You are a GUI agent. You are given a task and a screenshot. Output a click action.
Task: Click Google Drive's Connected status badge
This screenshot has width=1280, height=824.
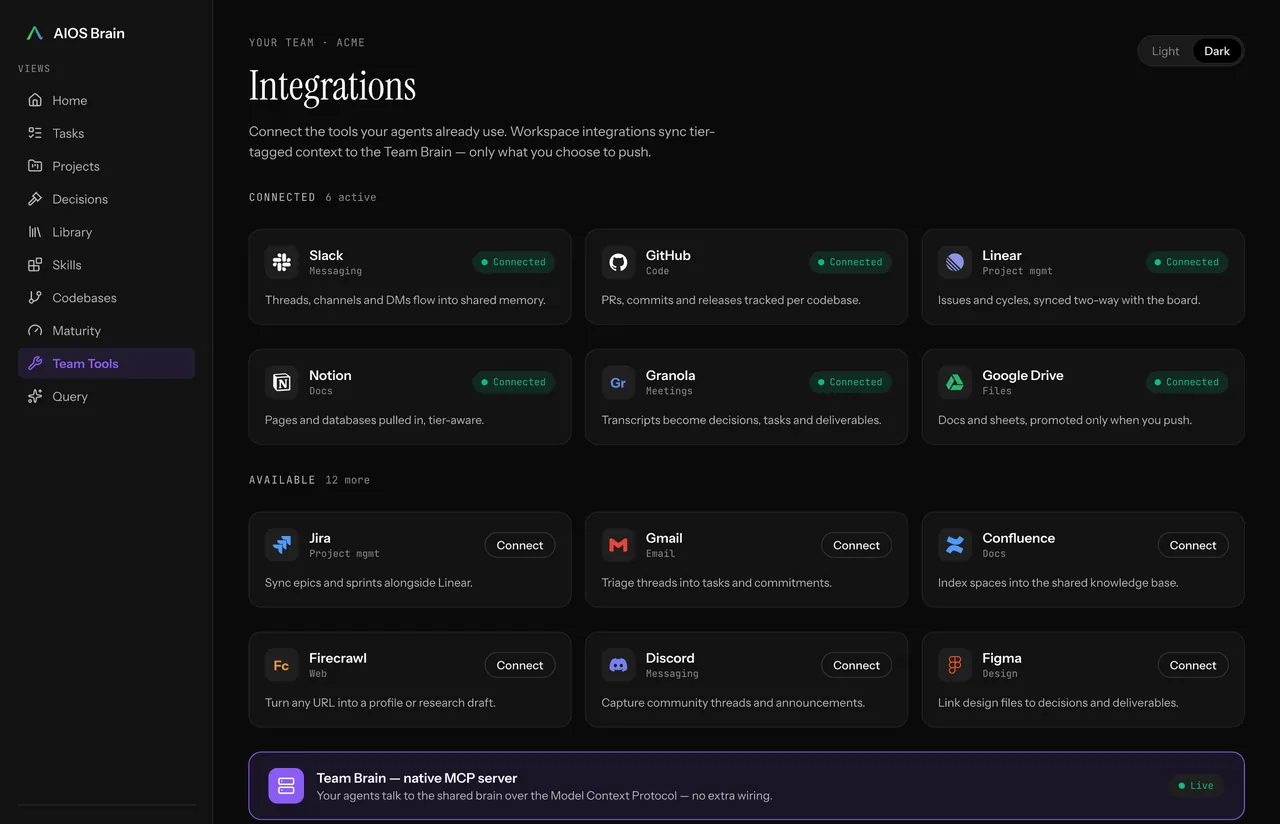tap(1187, 382)
